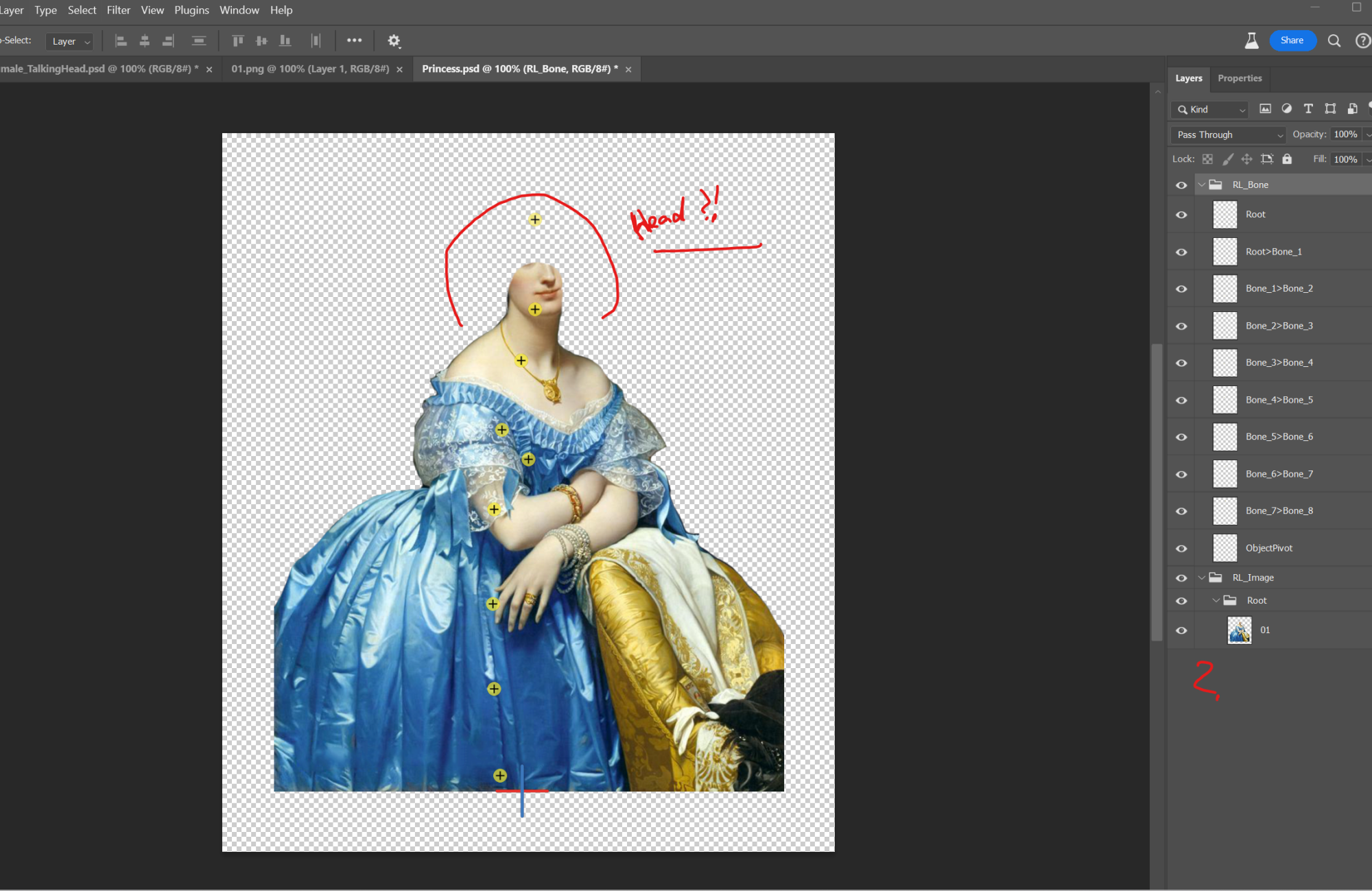Collapse the RL_Bone group
Image resolution: width=1372 pixels, height=891 pixels.
pyautogui.click(x=1202, y=185)
